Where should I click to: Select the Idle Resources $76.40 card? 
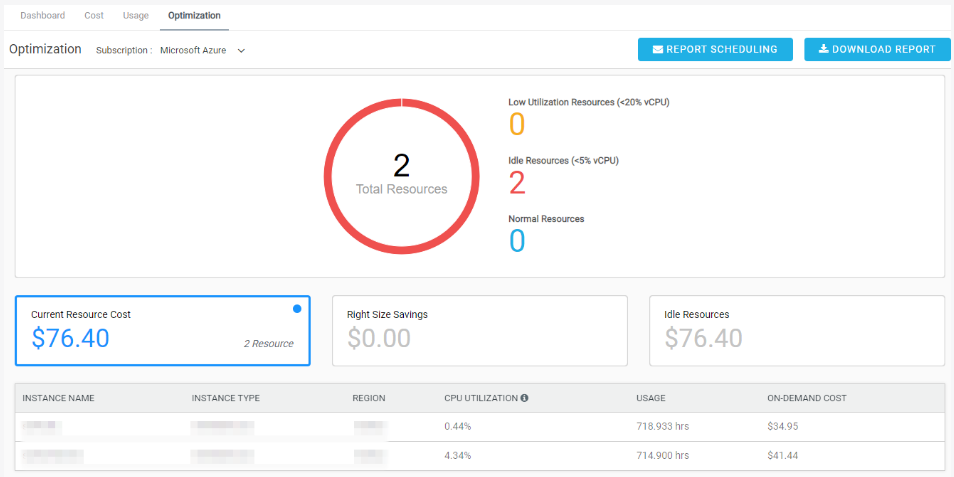[x=797, y=330]
